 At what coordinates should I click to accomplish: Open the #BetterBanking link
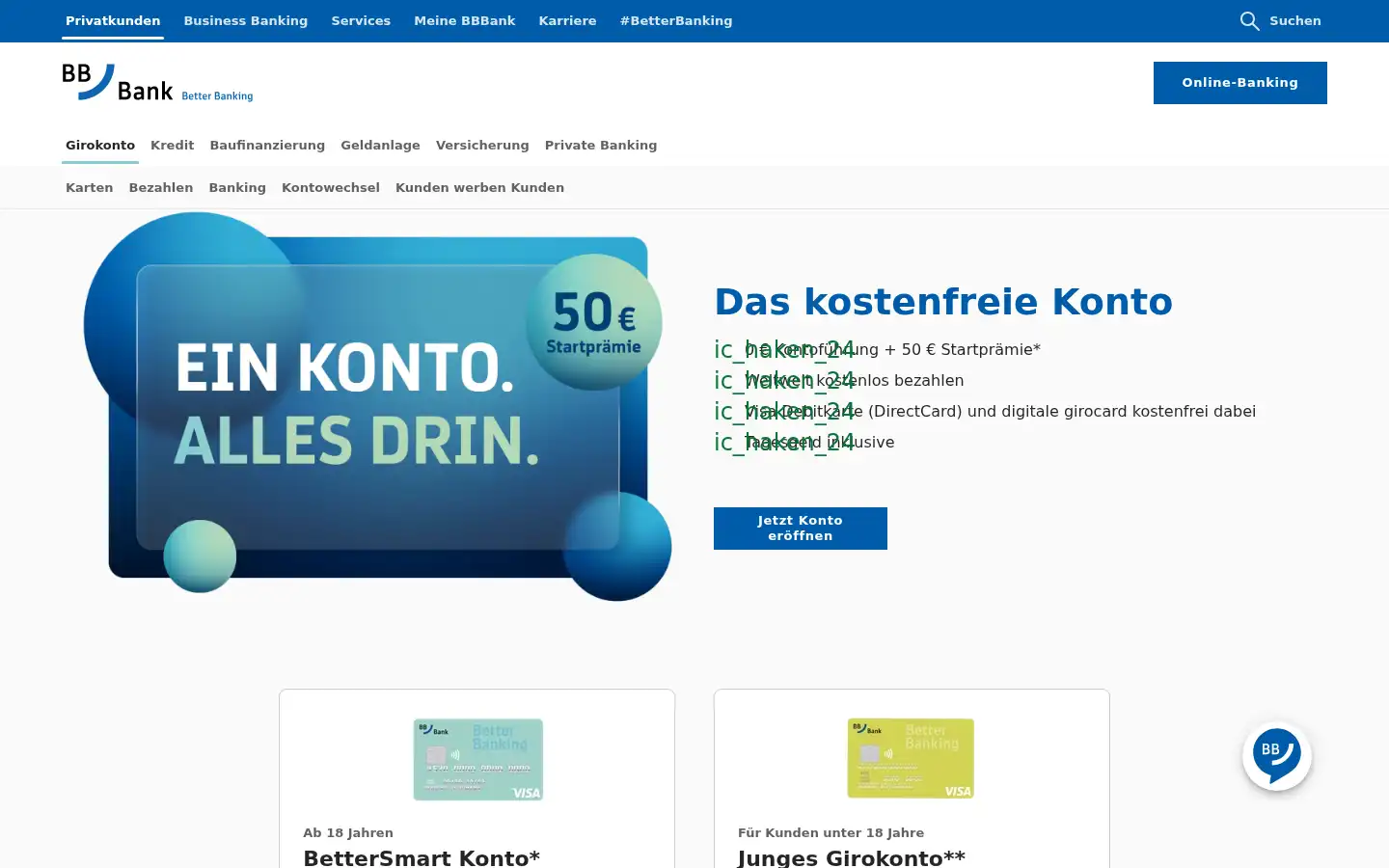pyautogui.click(x=676, y=20)
